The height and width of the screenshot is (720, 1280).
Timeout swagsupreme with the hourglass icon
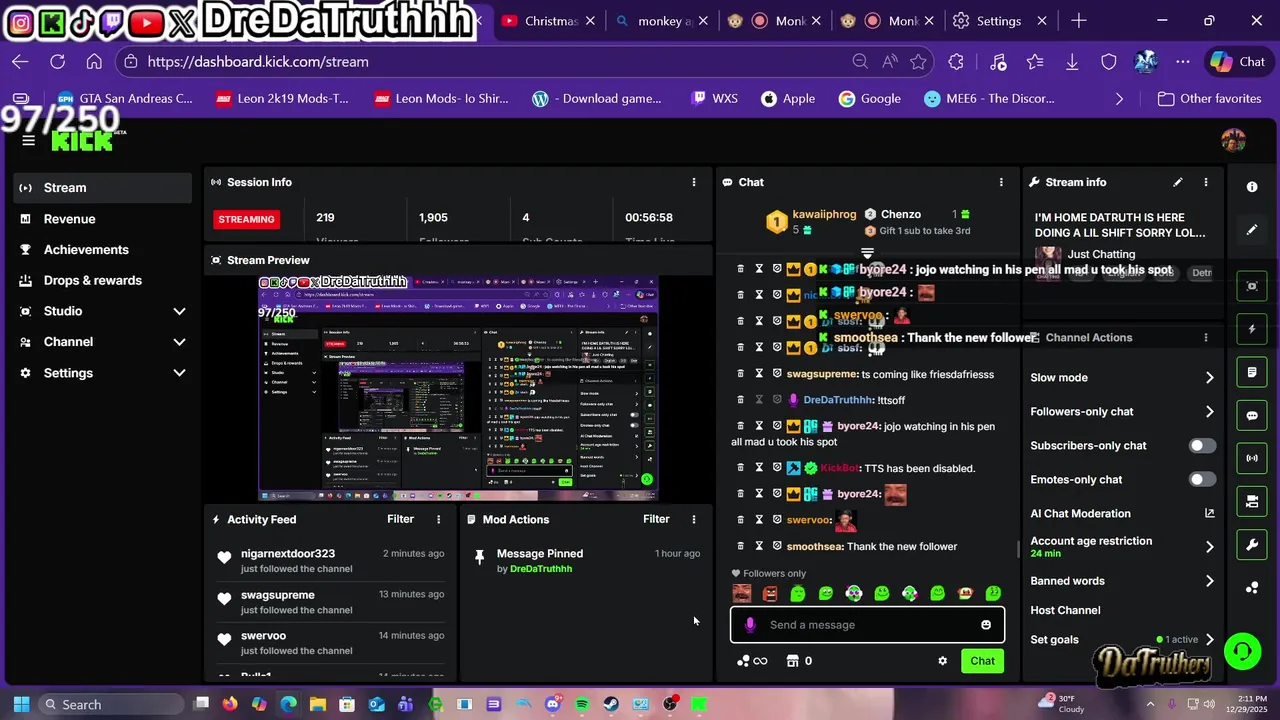(759, 374)
